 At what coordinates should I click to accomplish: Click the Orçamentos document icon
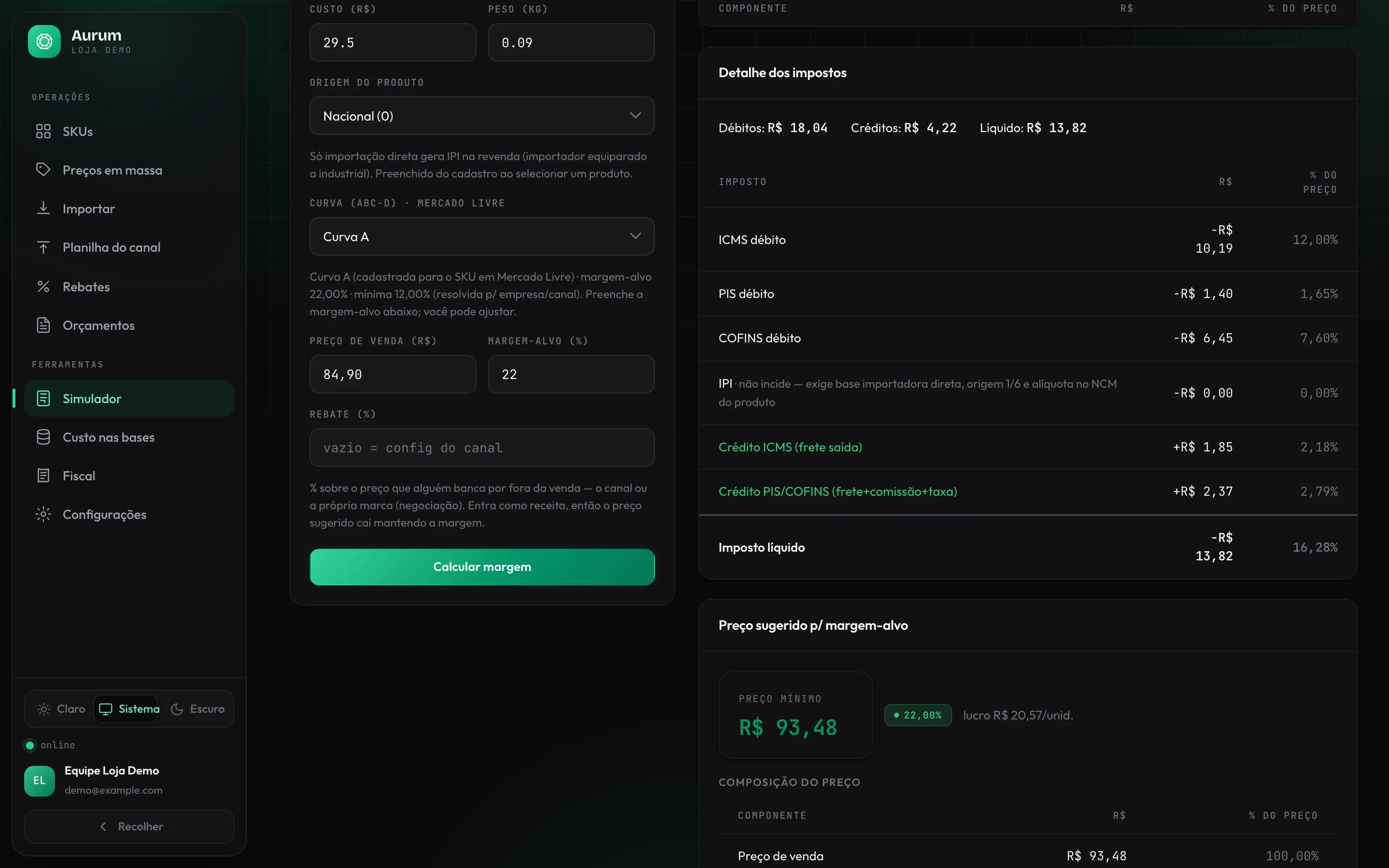(x=43, y=325)
